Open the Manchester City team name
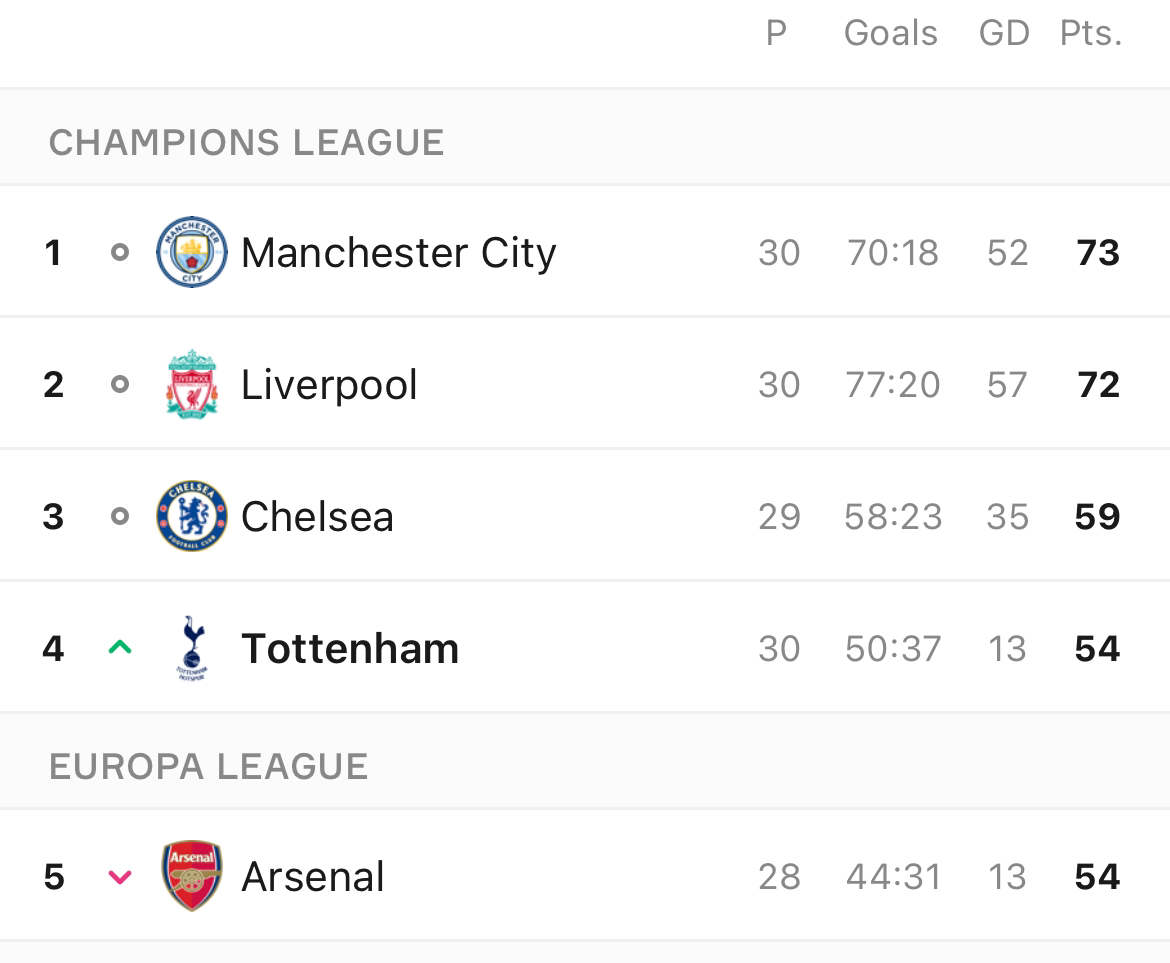1170x963 pixels. click(x=398, y=254)
